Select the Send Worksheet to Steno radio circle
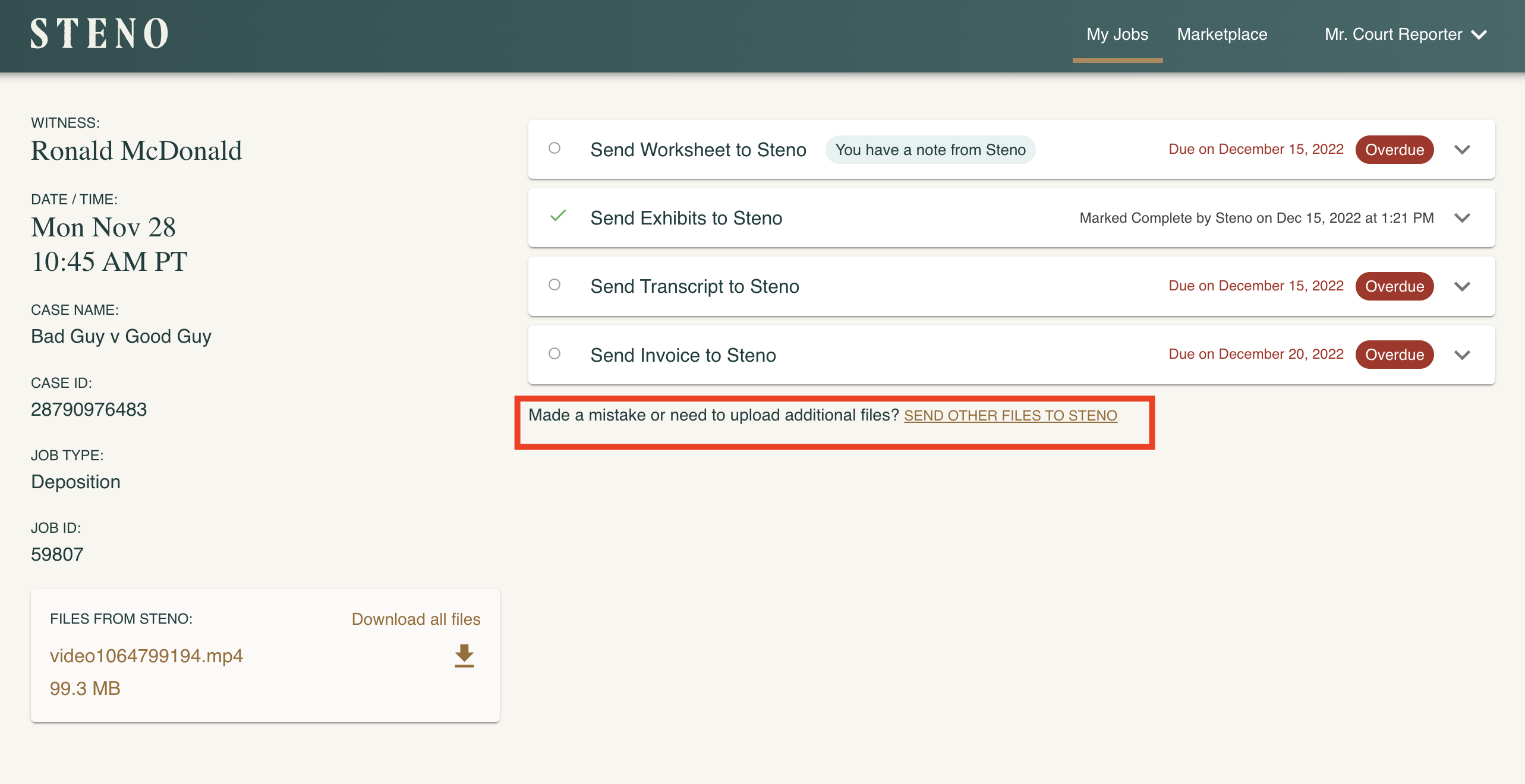Image resolution: width=1525 pixels, height=784 pixels. click(554, 148)
